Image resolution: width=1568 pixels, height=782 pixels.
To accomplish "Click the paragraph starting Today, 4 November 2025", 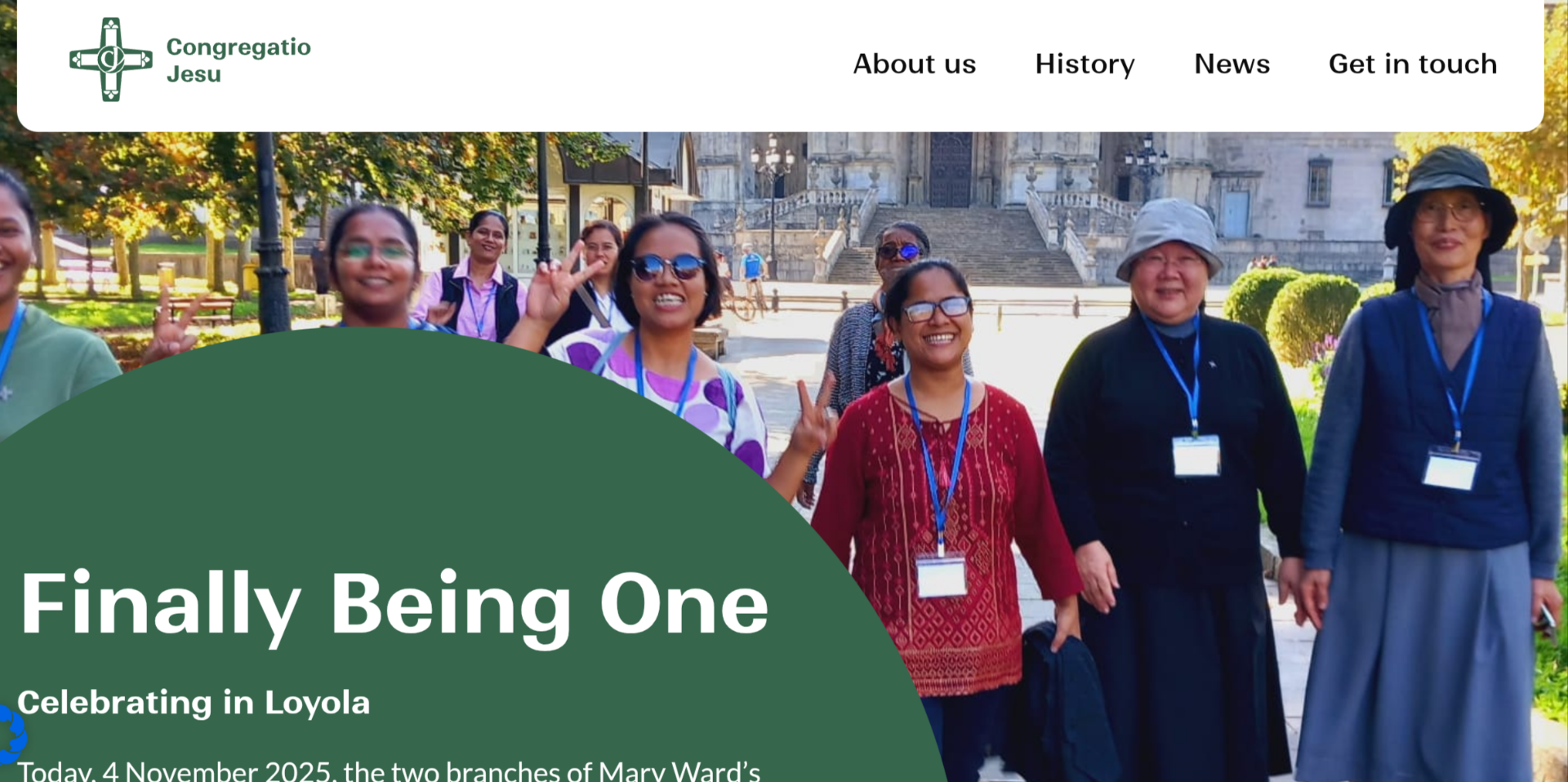I will point(389,771).
